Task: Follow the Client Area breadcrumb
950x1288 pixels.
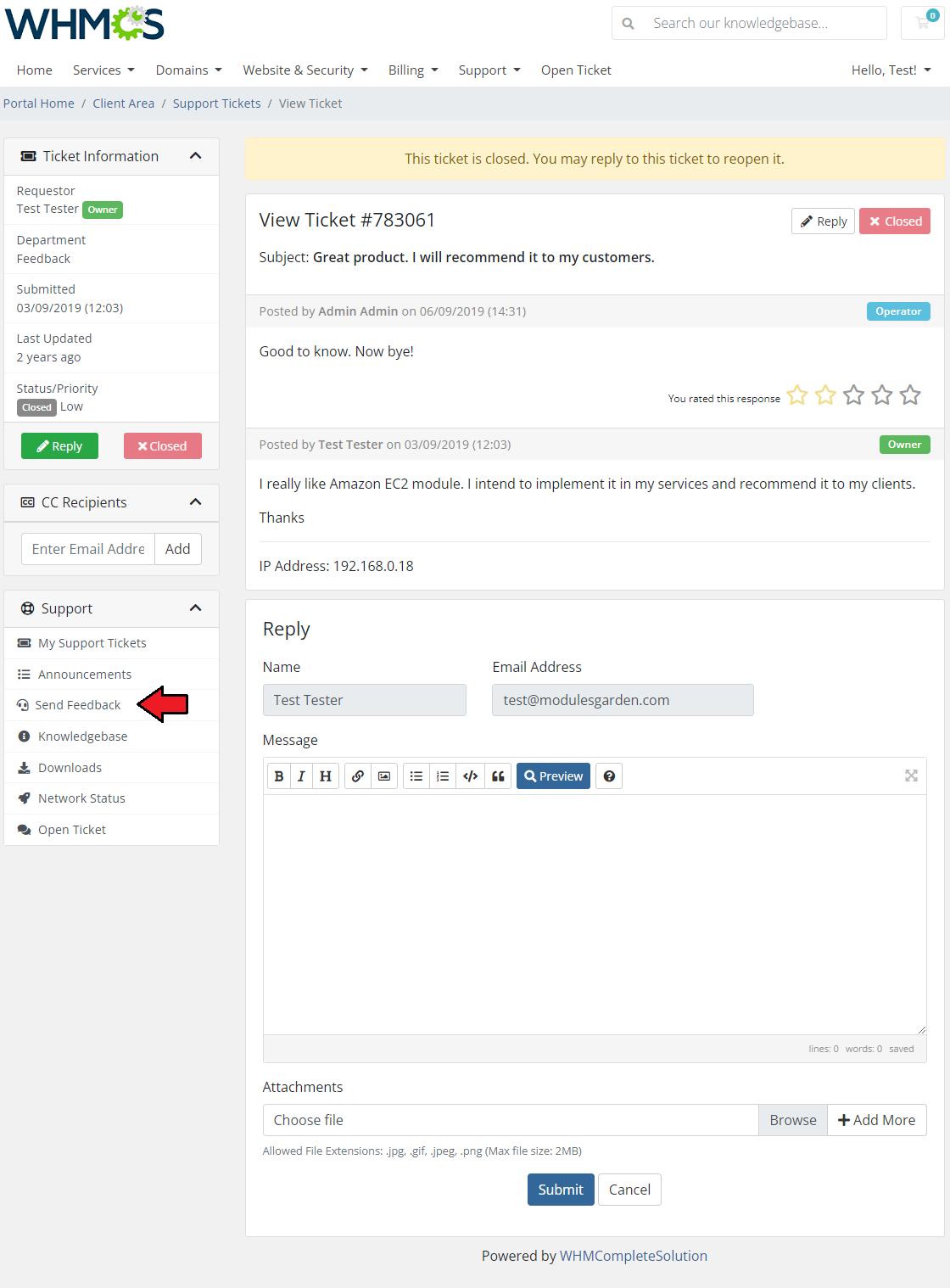Action: pyautogui.click(x=124, y=104)
